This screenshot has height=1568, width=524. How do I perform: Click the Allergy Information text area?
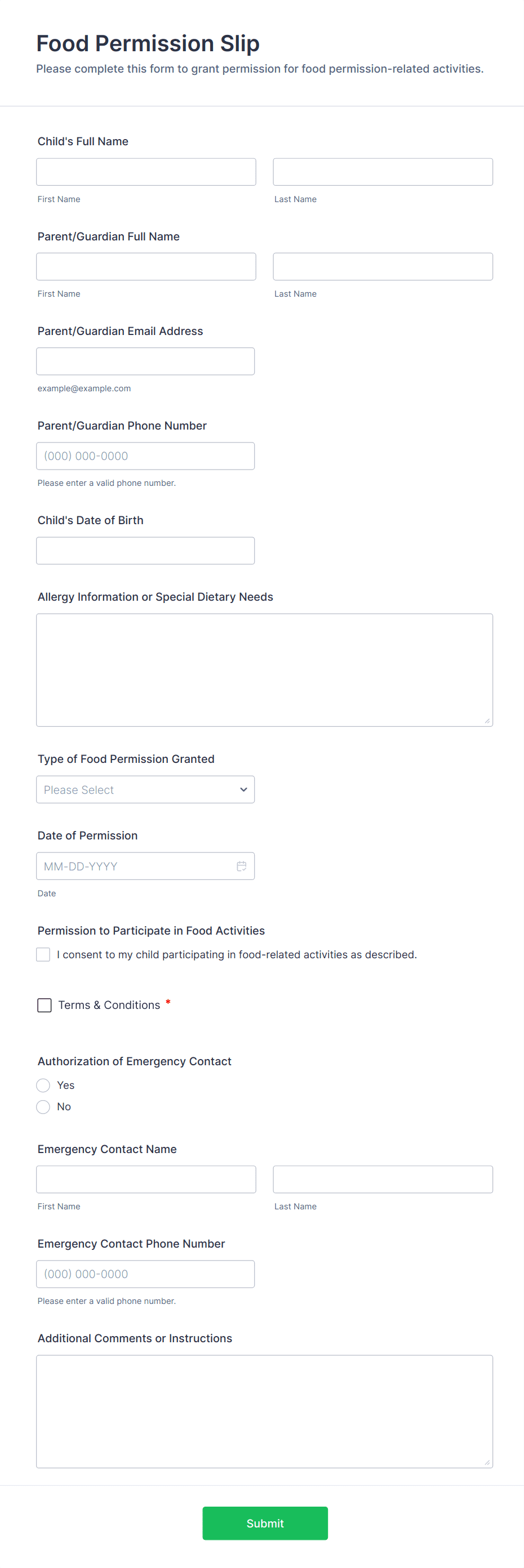[264, 669]
